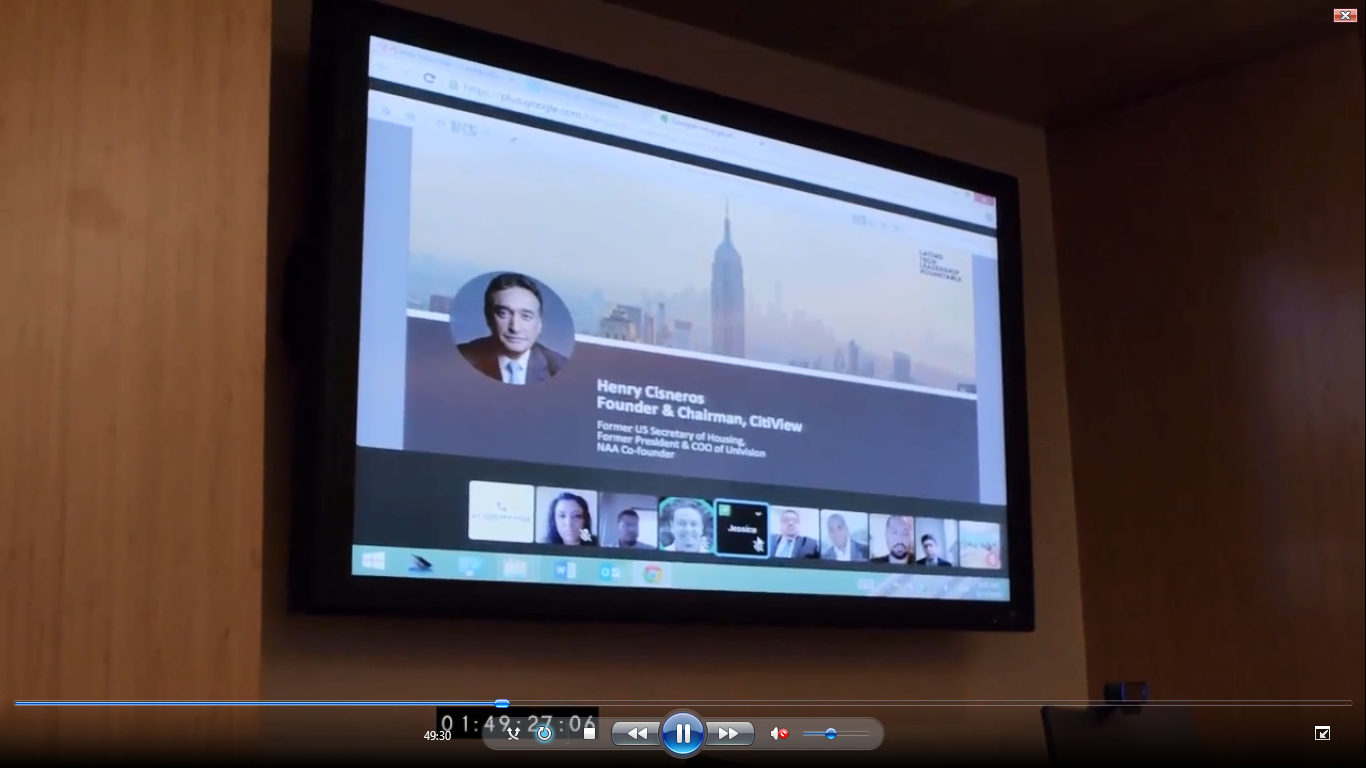Turn on shuffle in the player
Viewport: 1366px width, 768px height.
(513, 733)
